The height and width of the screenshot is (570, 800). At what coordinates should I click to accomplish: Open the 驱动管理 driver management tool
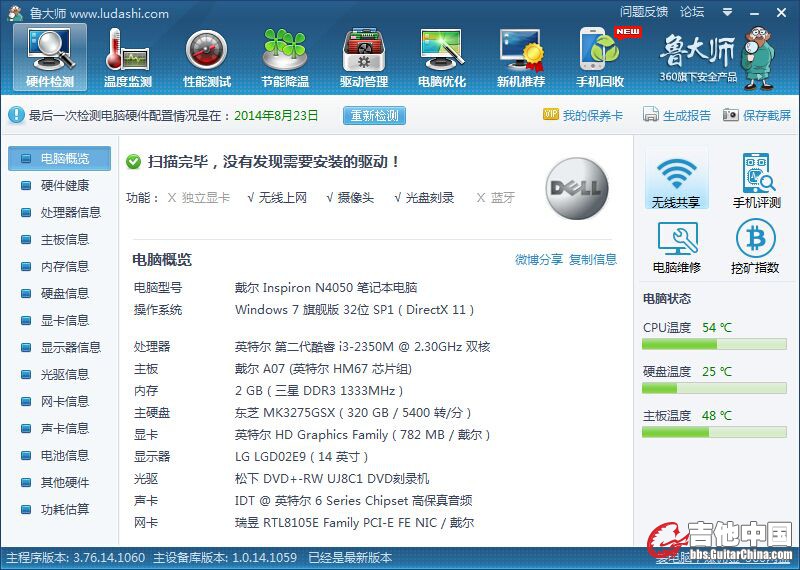pos(364,58)
